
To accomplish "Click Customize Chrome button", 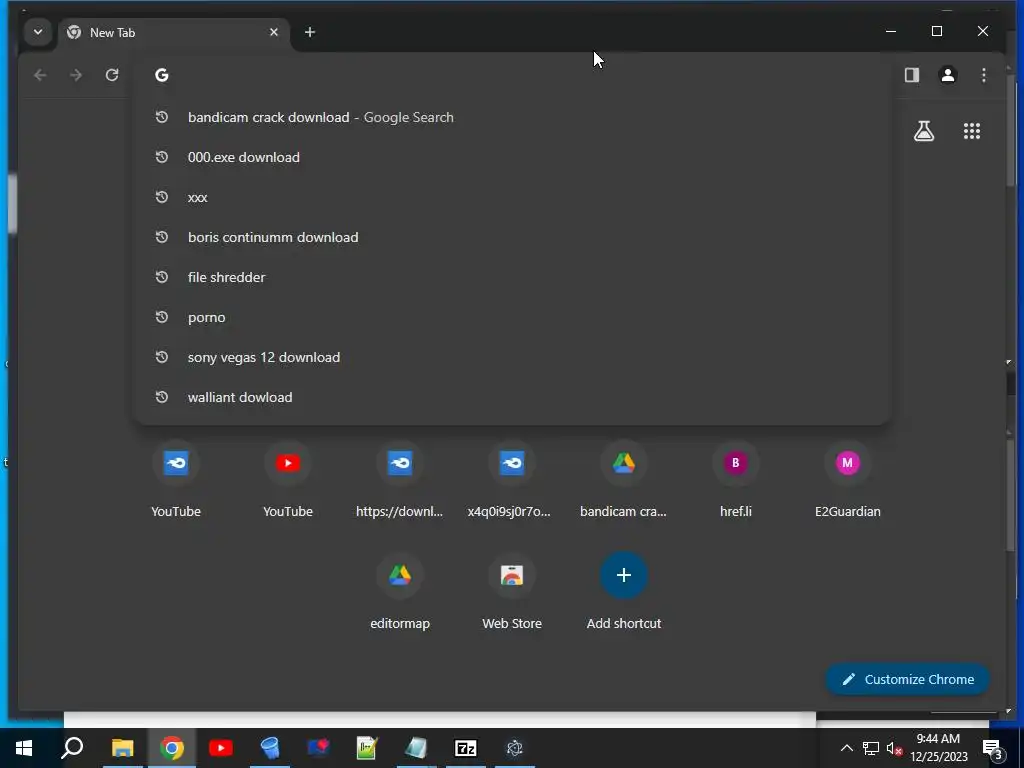I will point(908,679).
